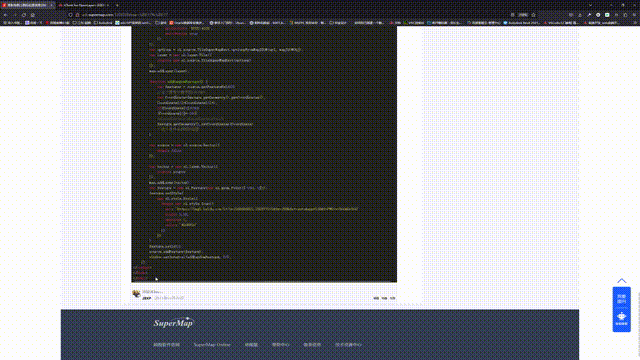This screenshot has width=640, height=360.
Task: Go forward in browser history
Action: pos(15,15)
